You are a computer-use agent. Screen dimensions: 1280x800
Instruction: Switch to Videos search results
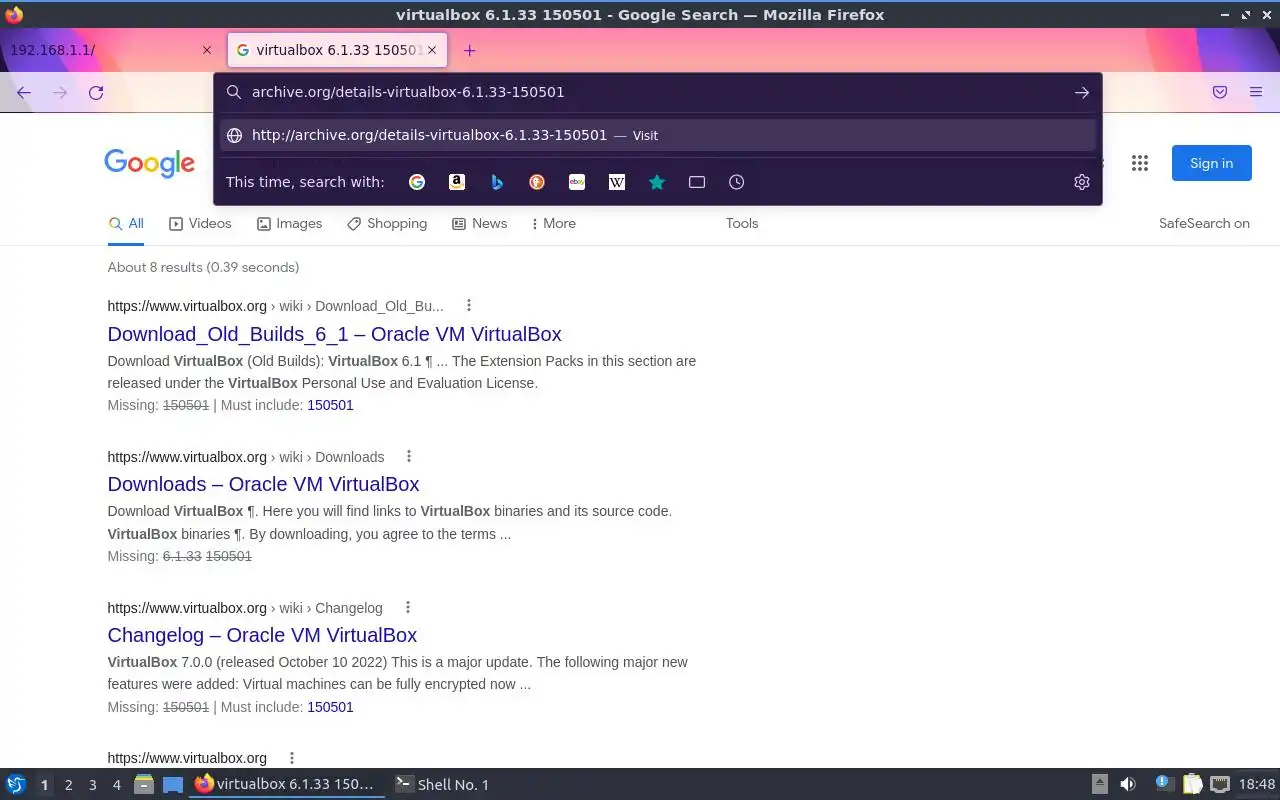coord(200,224)
